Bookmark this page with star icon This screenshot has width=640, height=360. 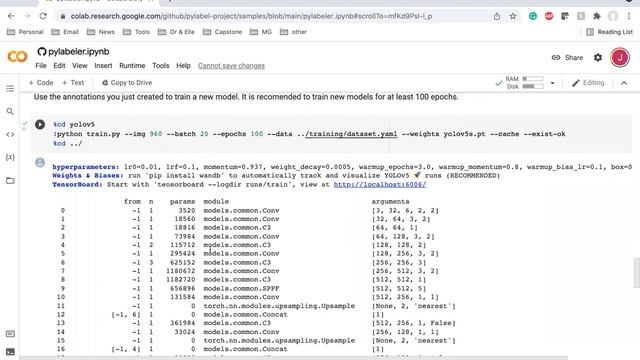(x=513, y=16)
